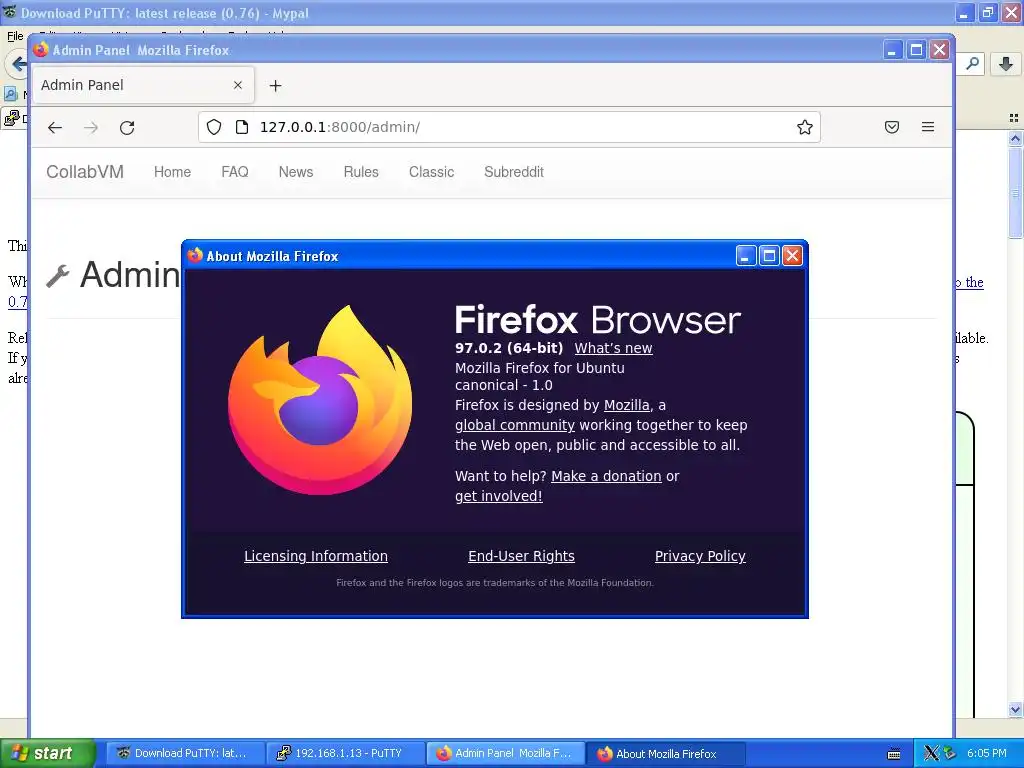Open the Save to Pocket icon

pos(891,127)
